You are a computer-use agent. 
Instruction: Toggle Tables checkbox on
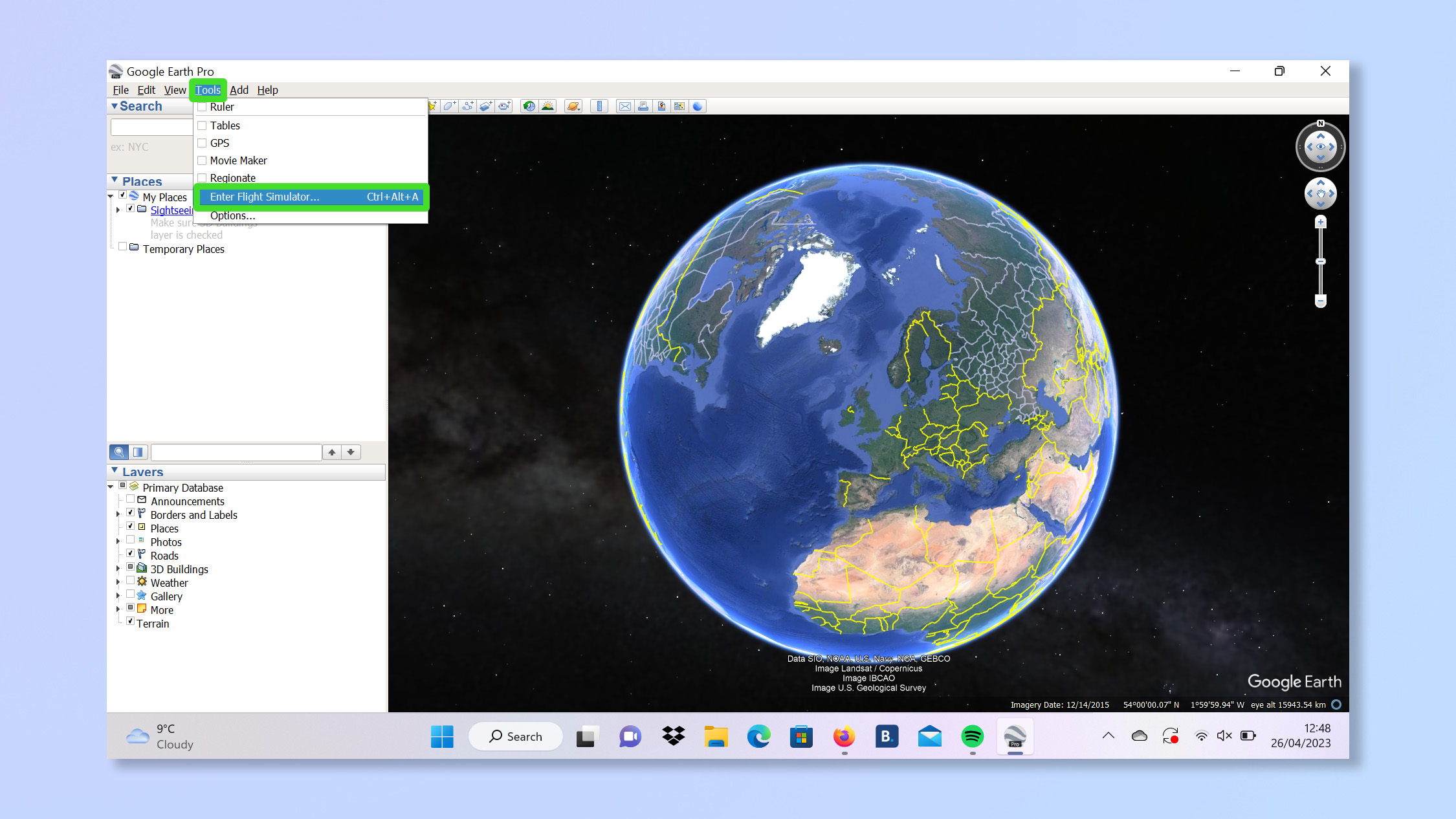coord(202,125)
